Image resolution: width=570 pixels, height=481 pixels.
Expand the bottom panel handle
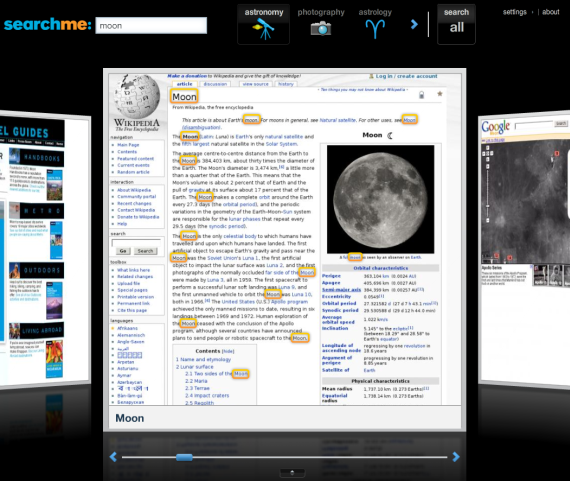pos(292,473)
